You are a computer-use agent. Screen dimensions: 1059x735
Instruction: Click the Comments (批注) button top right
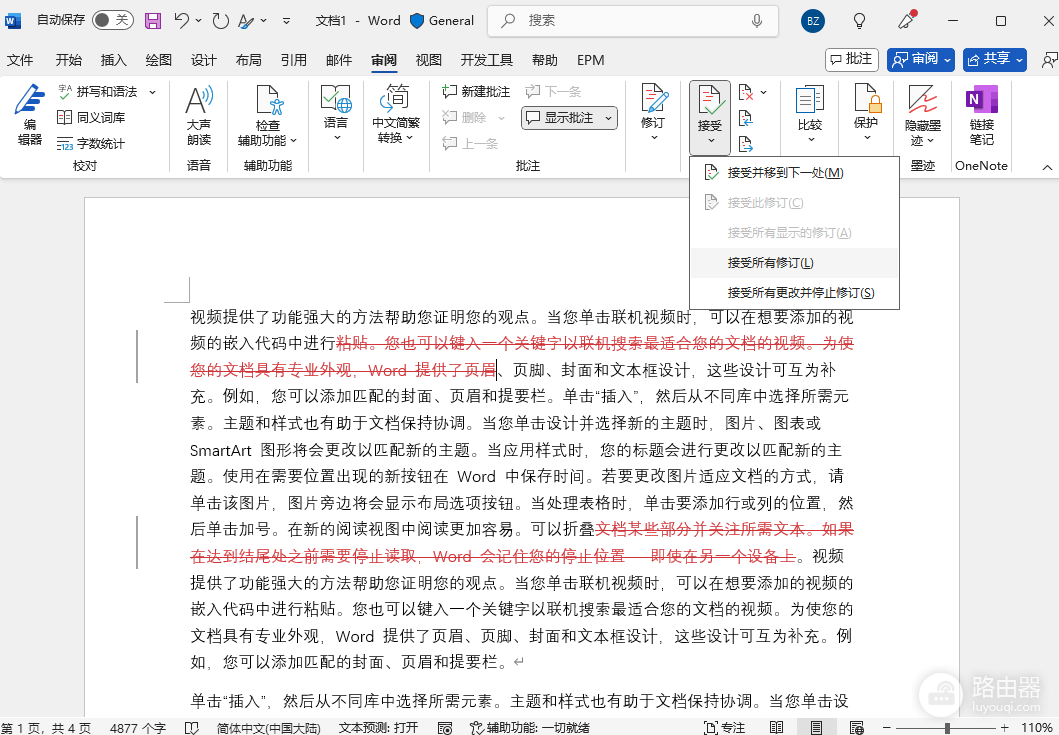852,59
